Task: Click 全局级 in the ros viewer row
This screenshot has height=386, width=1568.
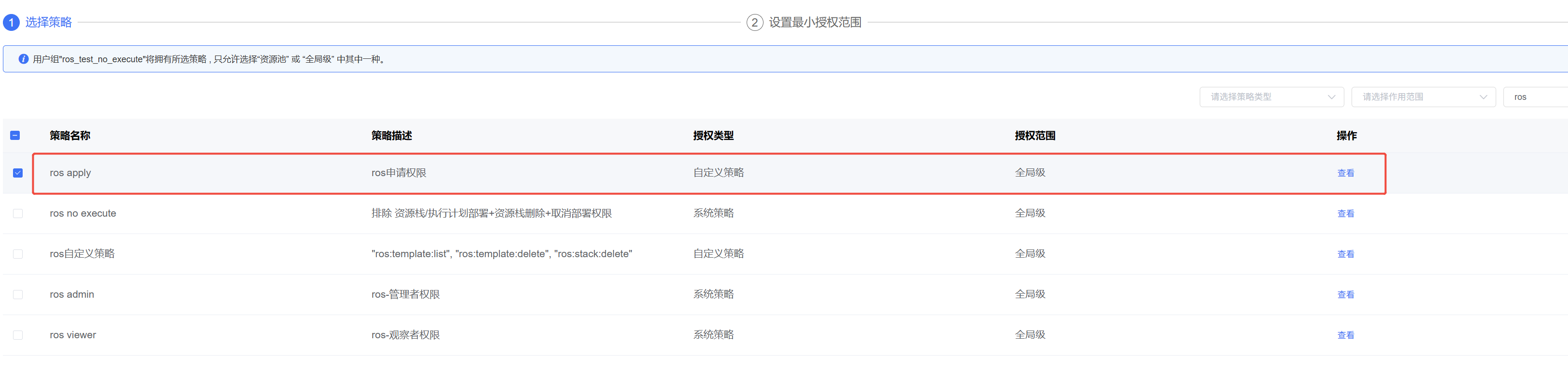Action: point(1030,334)
